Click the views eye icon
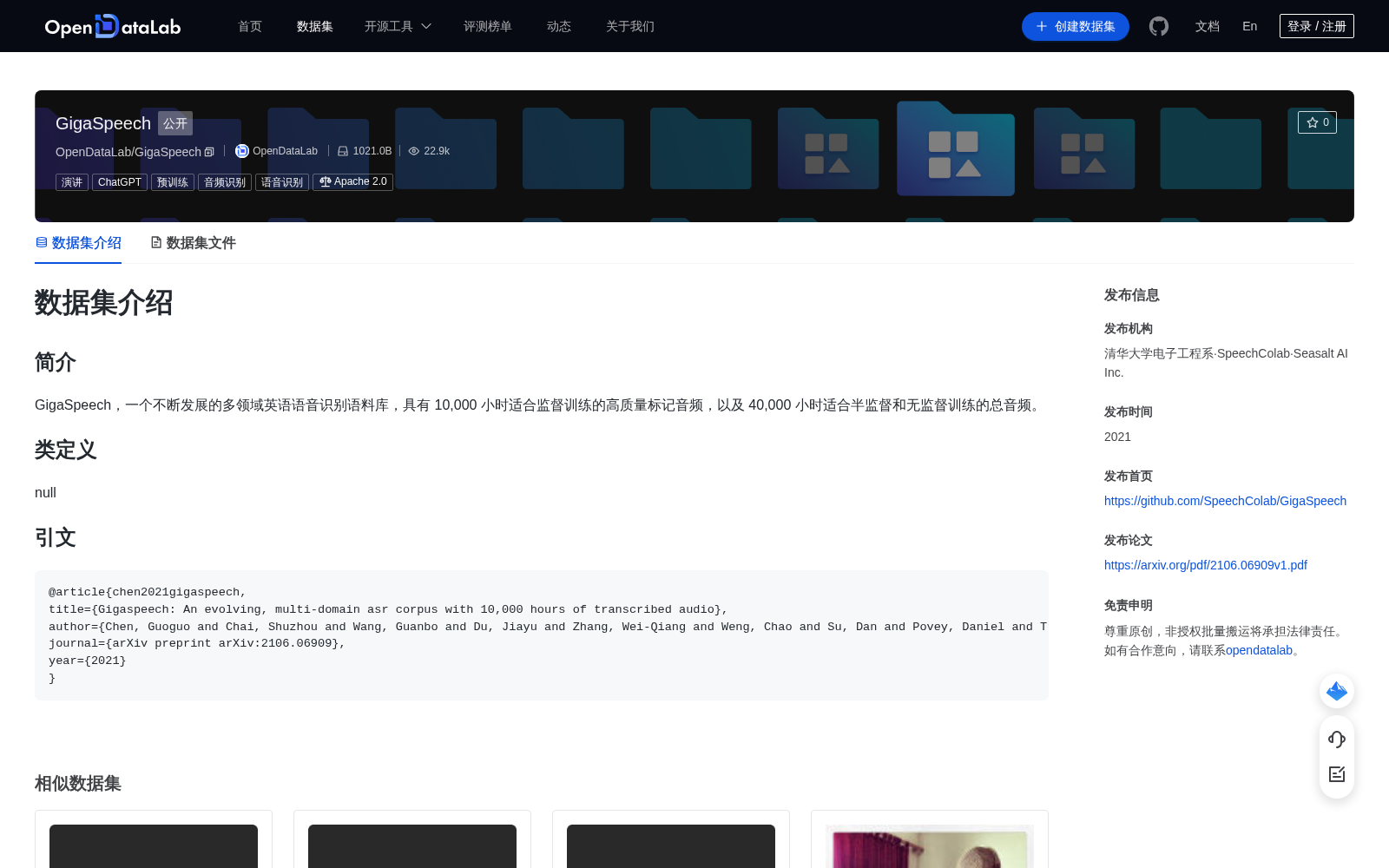The width and height of the screenshot is (1389, 868). tap(414, 151)
